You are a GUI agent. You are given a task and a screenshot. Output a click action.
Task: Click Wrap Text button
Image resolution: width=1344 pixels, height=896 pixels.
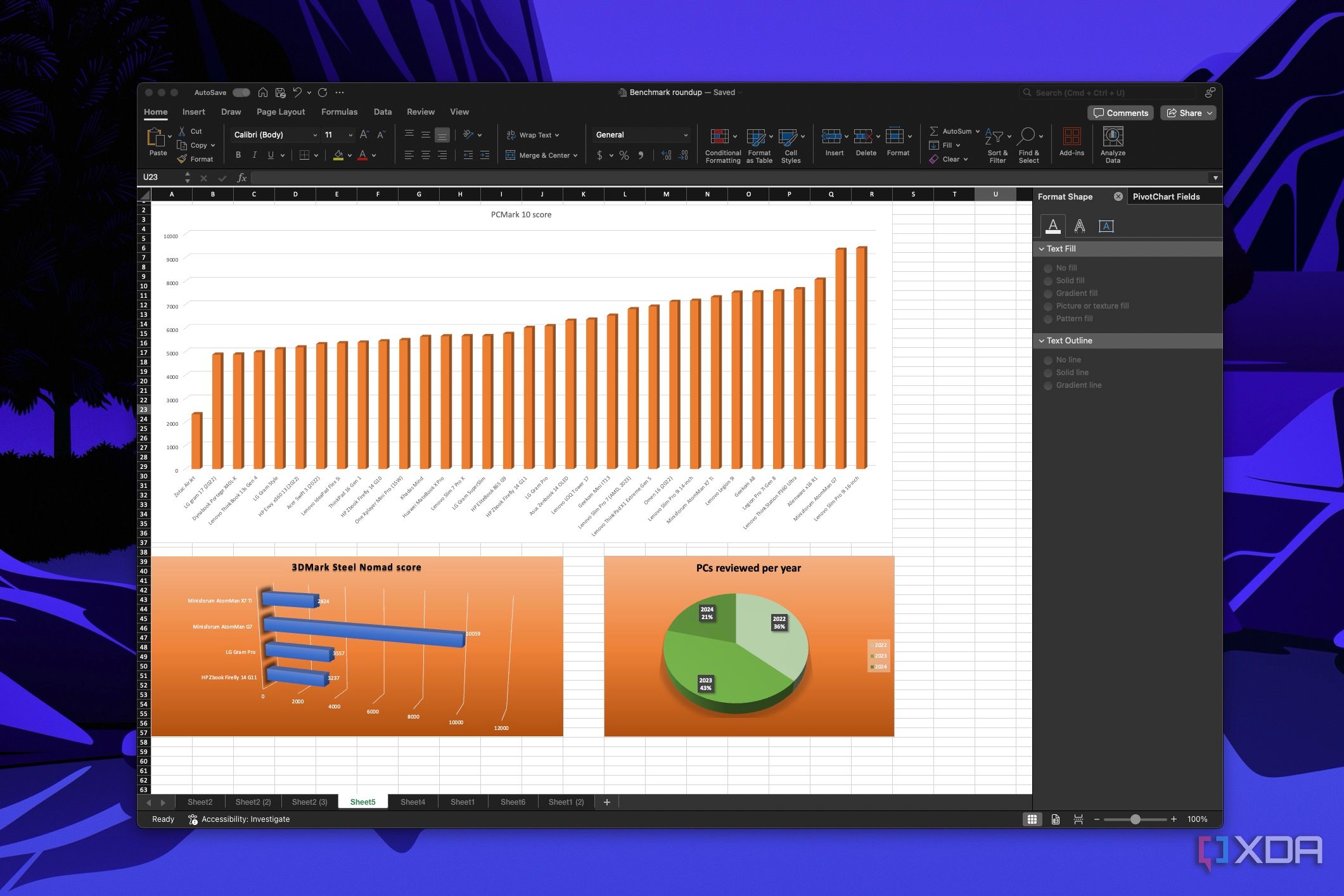[x=532, y=135]
